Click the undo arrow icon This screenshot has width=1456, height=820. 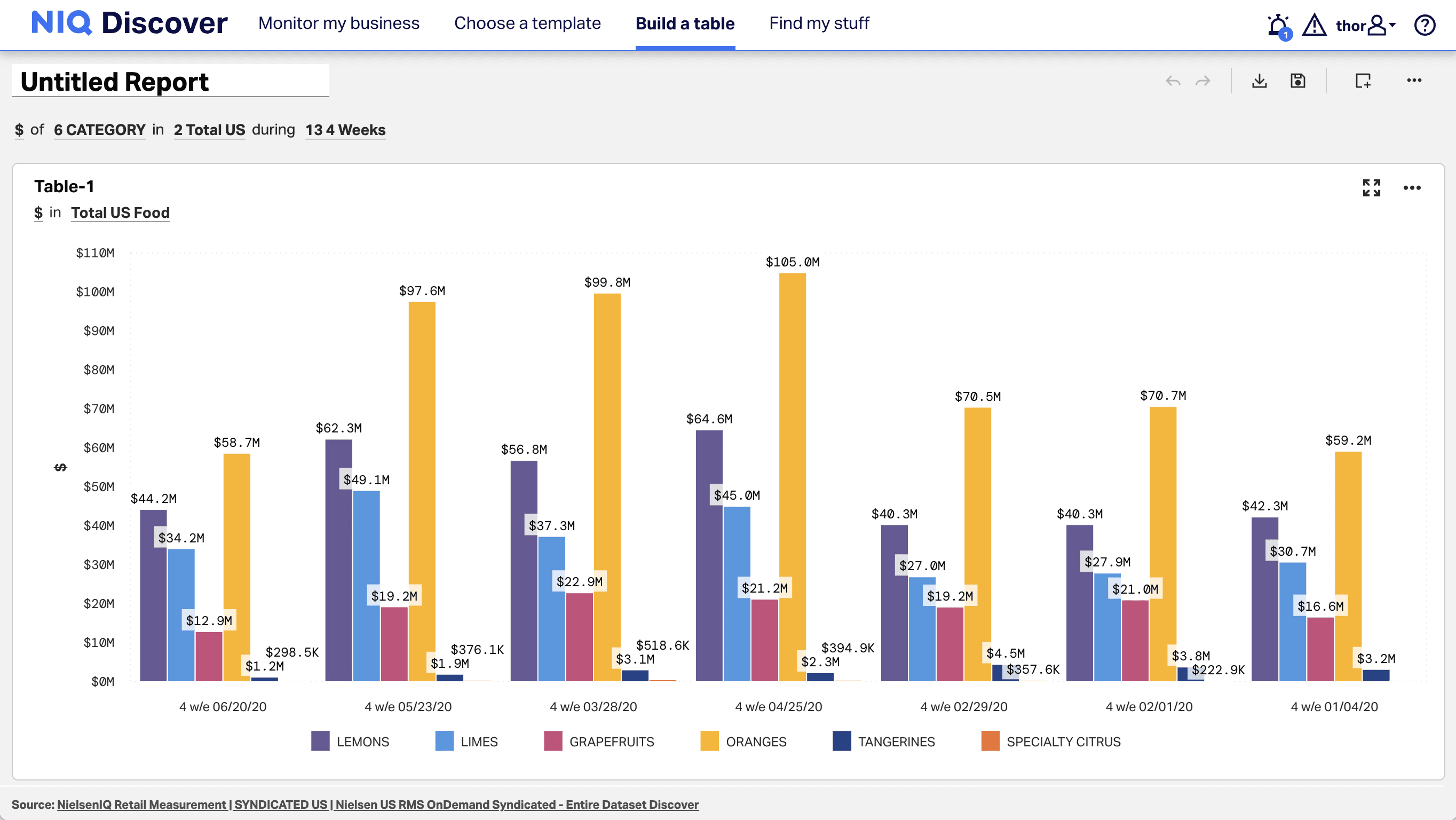pyautogui.click(x=1173, y=81)
